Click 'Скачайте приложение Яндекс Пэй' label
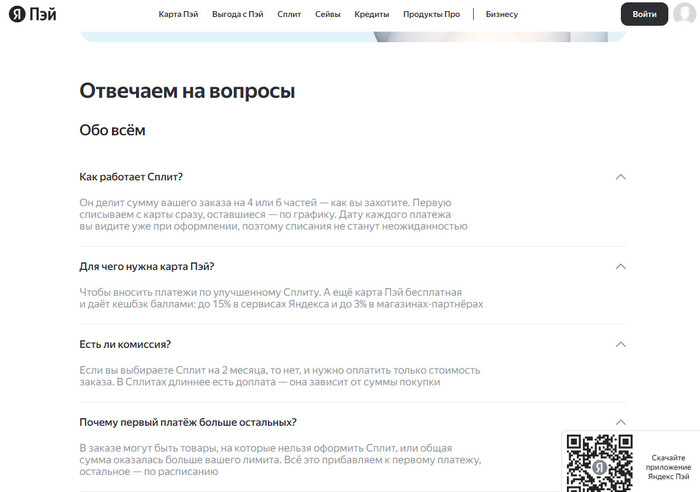Screen dimensions: 700x492 [x=668, y=467]
